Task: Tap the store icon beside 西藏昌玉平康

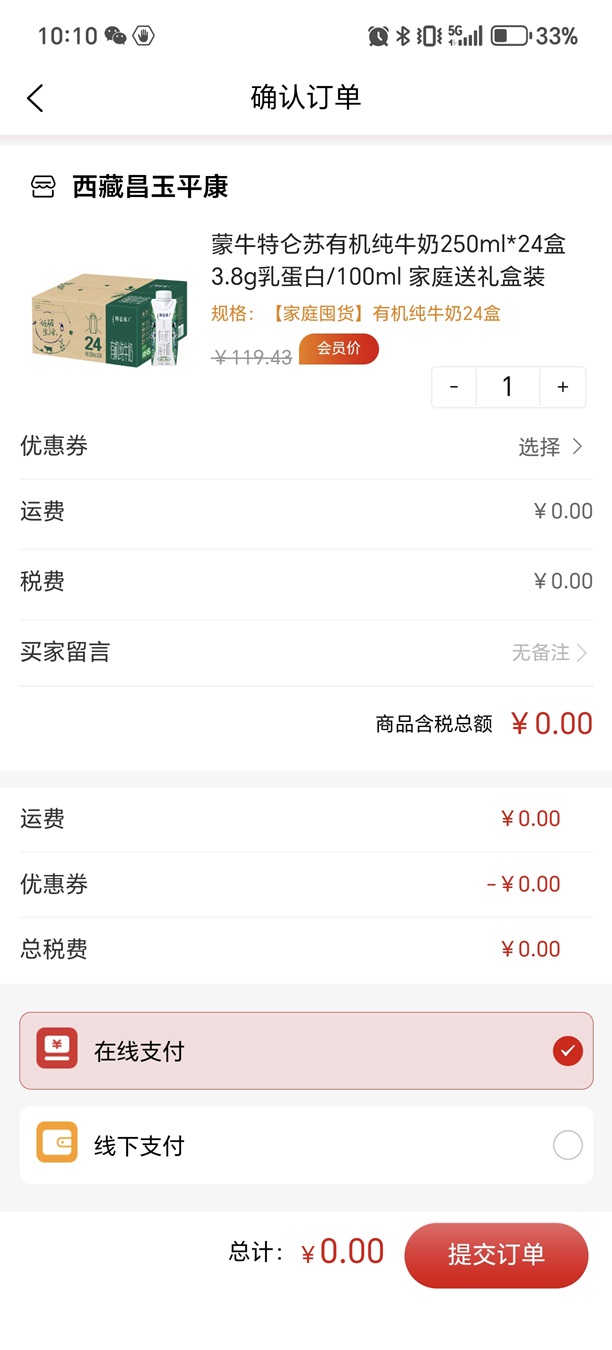Action: click(43, 187)
